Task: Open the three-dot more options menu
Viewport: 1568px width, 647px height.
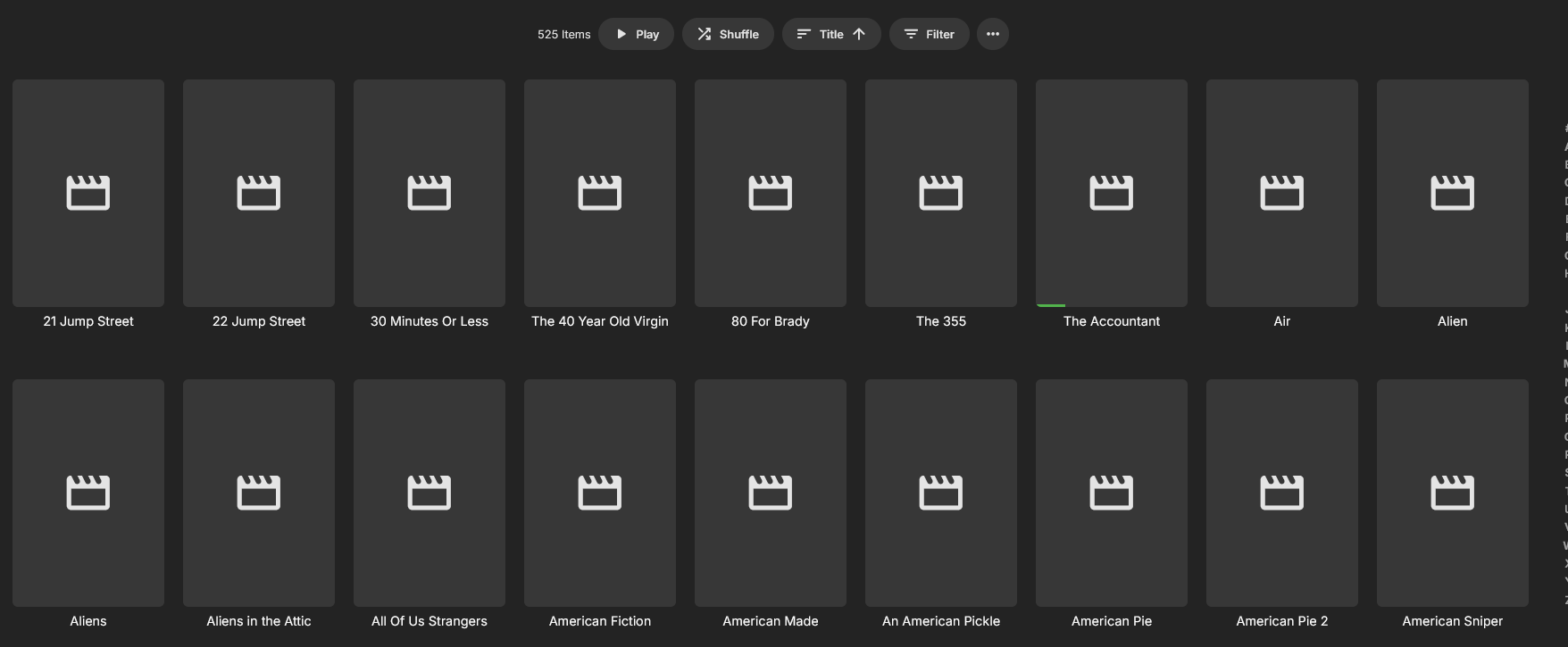Action: [x=993, y=34]
